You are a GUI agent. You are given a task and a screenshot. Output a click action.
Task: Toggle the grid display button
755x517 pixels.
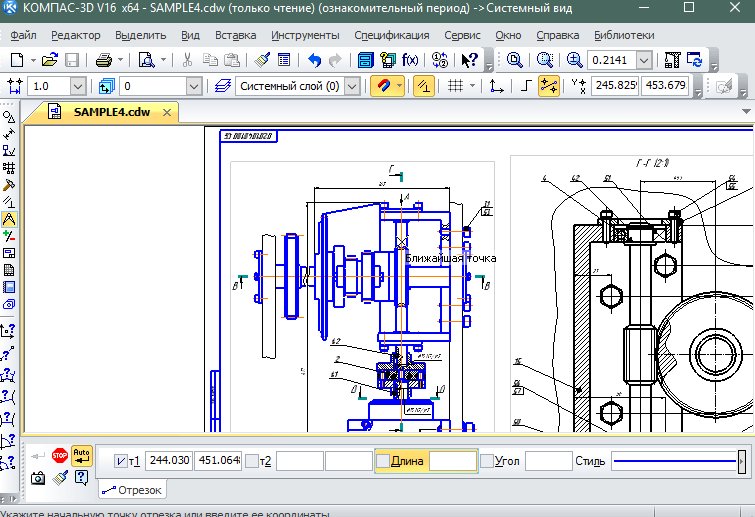pos(455,86)
